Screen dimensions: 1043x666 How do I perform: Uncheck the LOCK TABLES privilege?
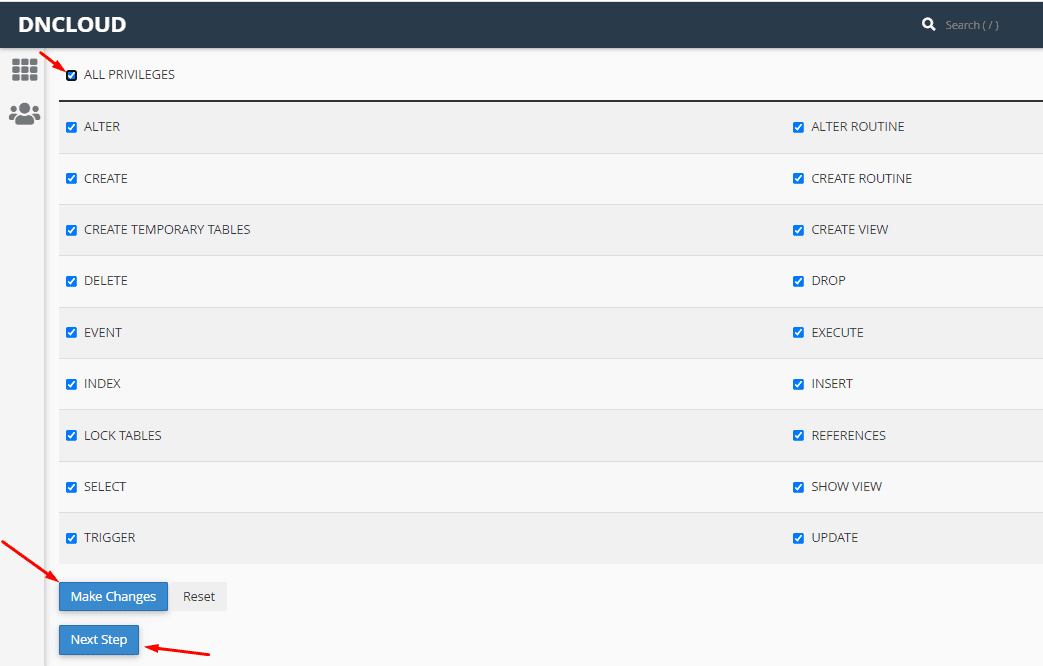click(x=71, y=436)
